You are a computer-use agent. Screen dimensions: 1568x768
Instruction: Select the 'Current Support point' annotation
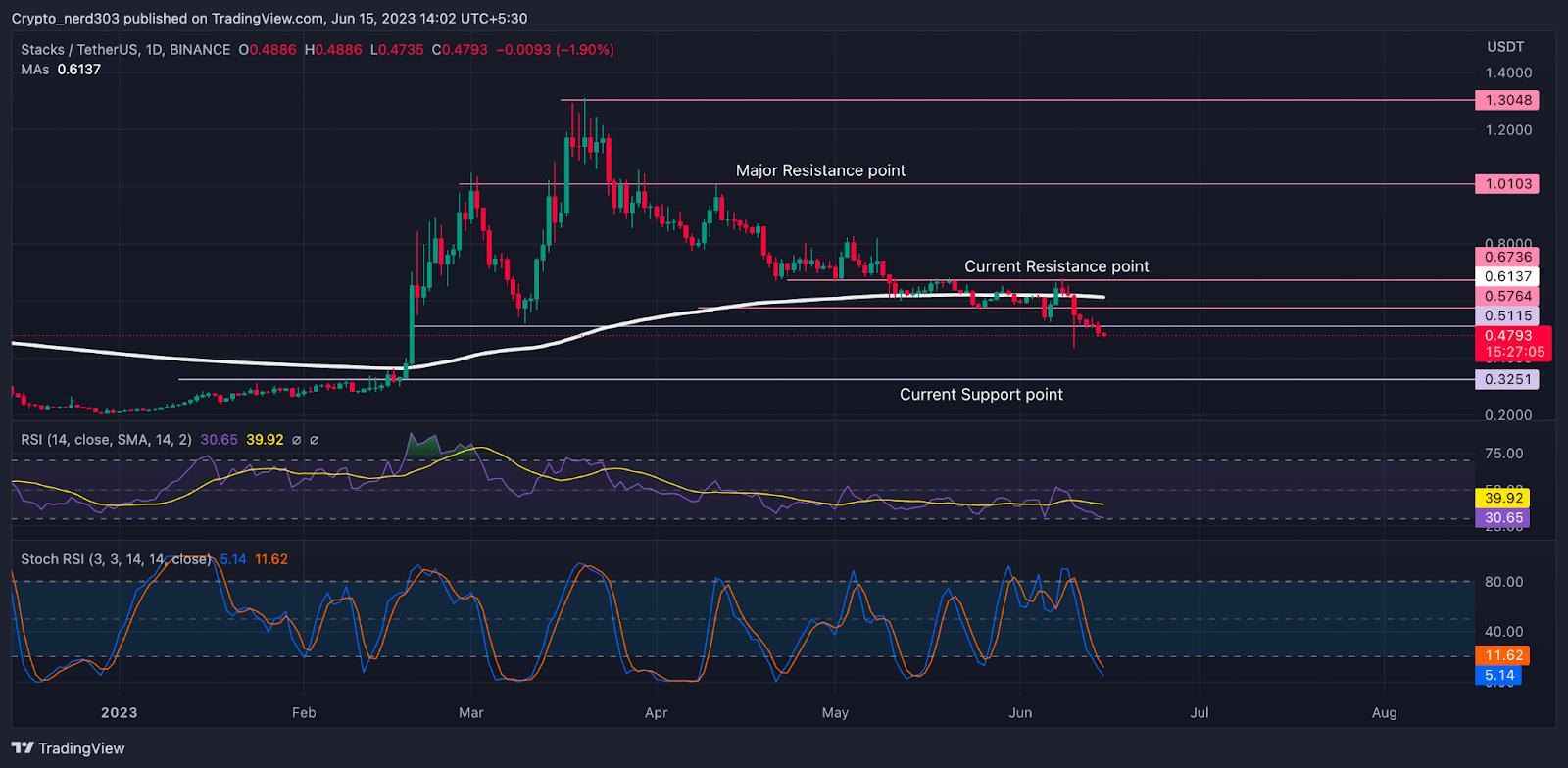(981, 395)
